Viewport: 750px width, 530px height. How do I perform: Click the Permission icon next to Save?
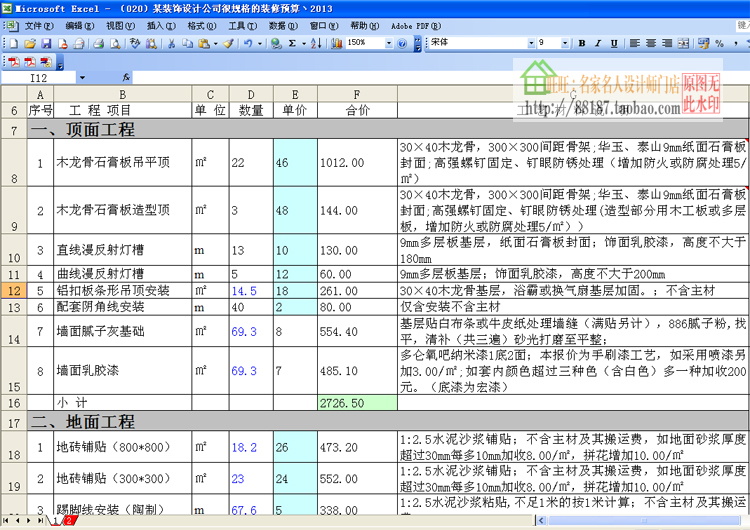(63, 44)
